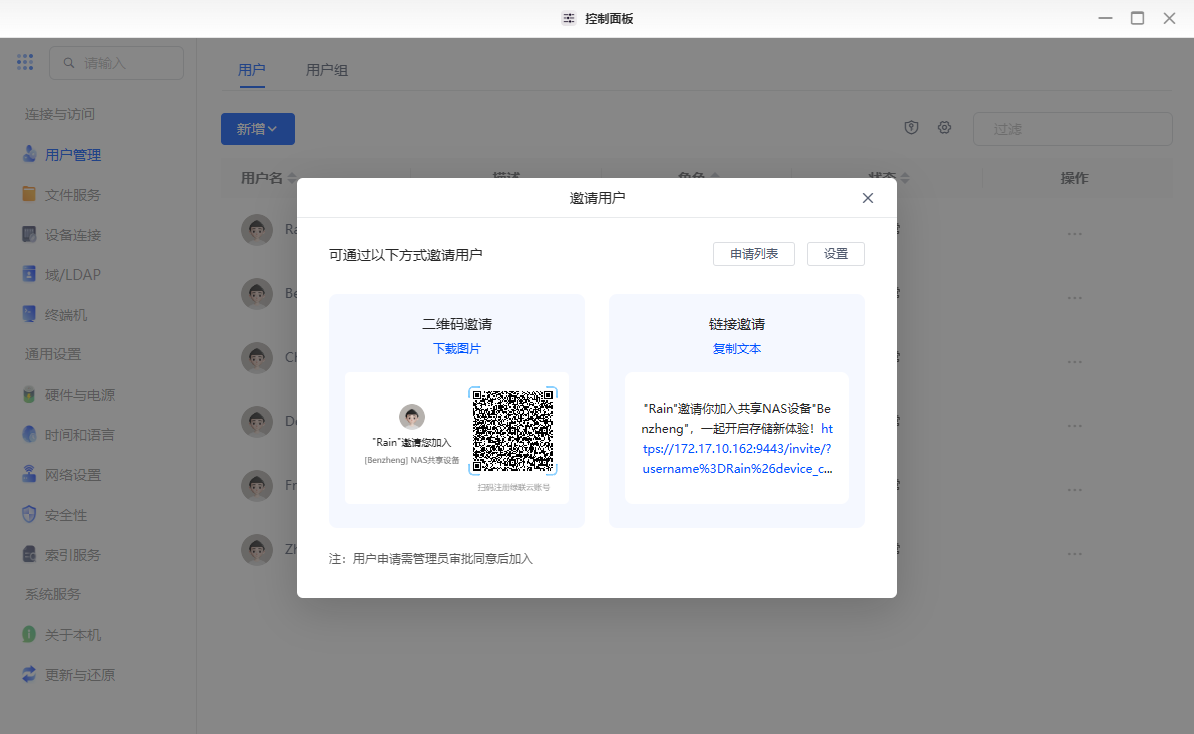Open 安全性 in sidebar
1194x734 pixels.
point(55,515)
